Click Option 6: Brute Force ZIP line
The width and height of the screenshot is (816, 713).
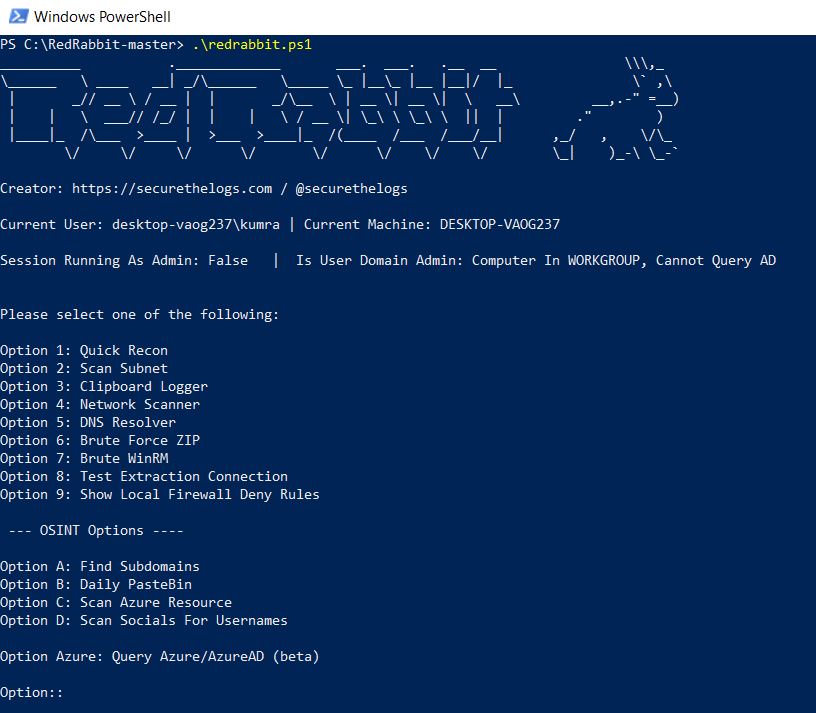(100, 440)
